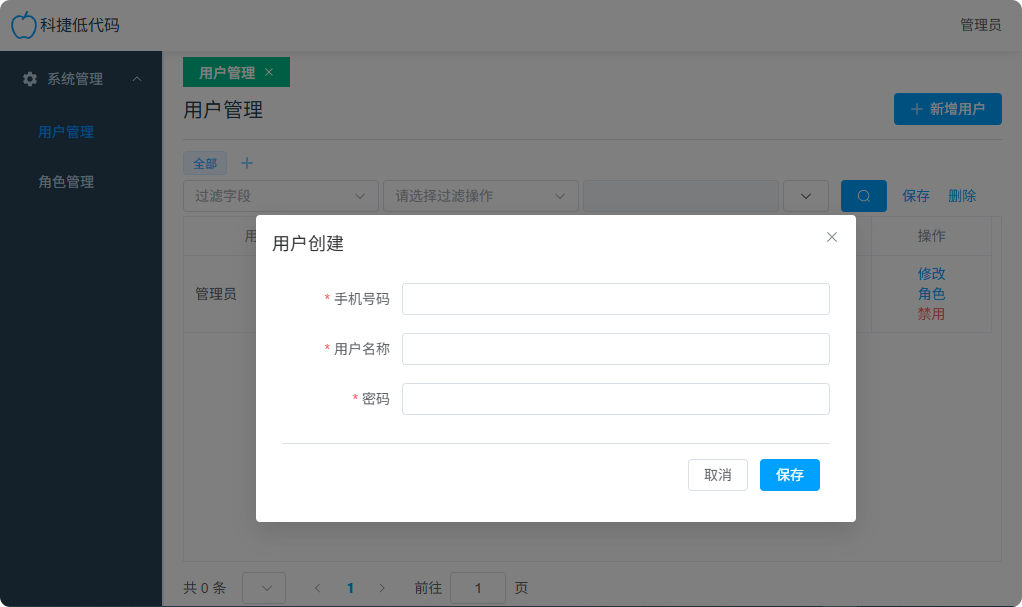1022x607 pixels.
Task: Click the plus icon beside 全部
Action: [x=247, y=163]
